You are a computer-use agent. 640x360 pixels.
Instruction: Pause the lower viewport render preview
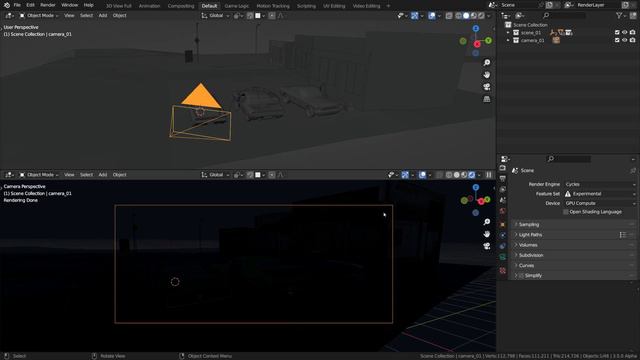click(x=489, y=175)
